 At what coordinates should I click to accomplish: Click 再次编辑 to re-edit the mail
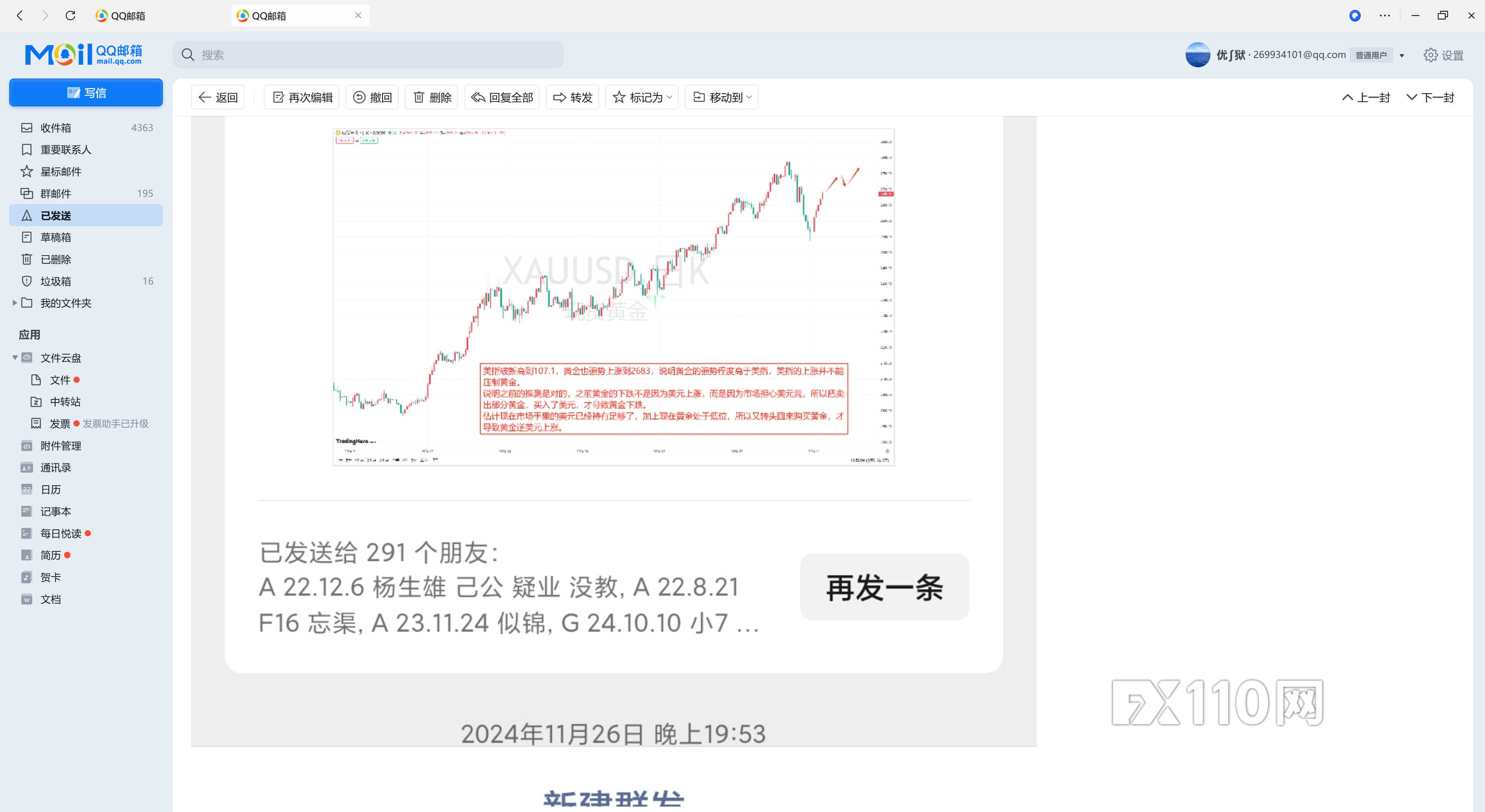302,97
